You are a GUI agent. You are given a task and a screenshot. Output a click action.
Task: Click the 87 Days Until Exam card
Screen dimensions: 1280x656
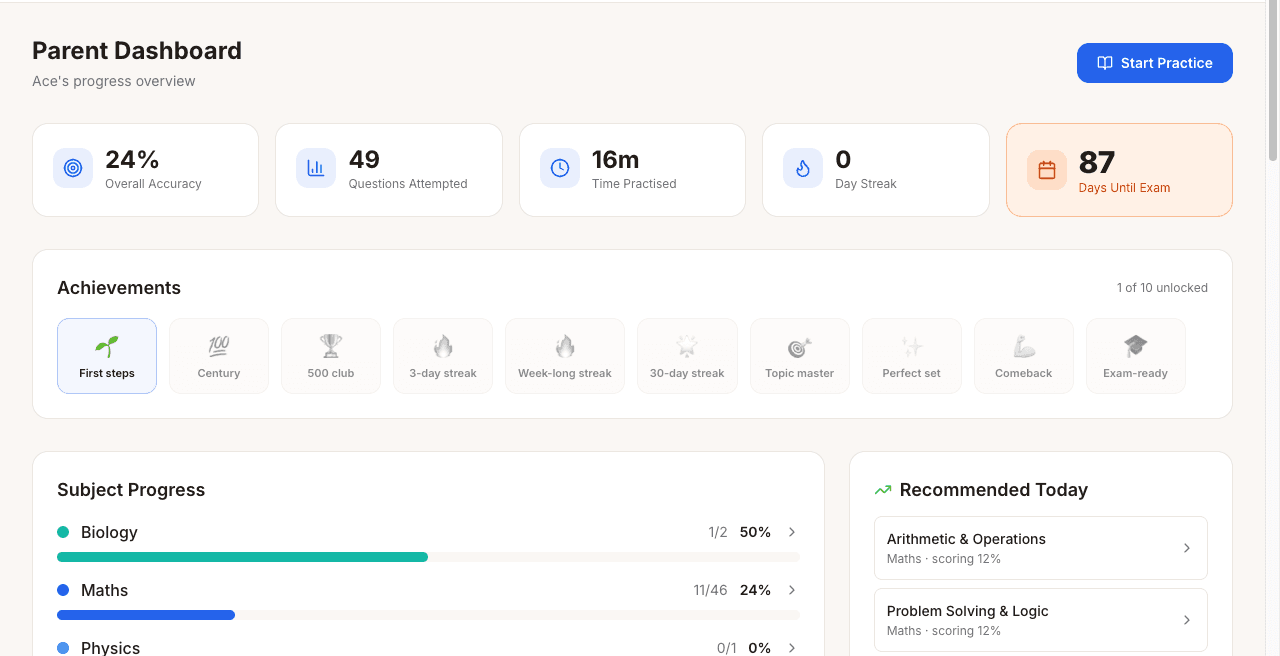coord(1119,170)
